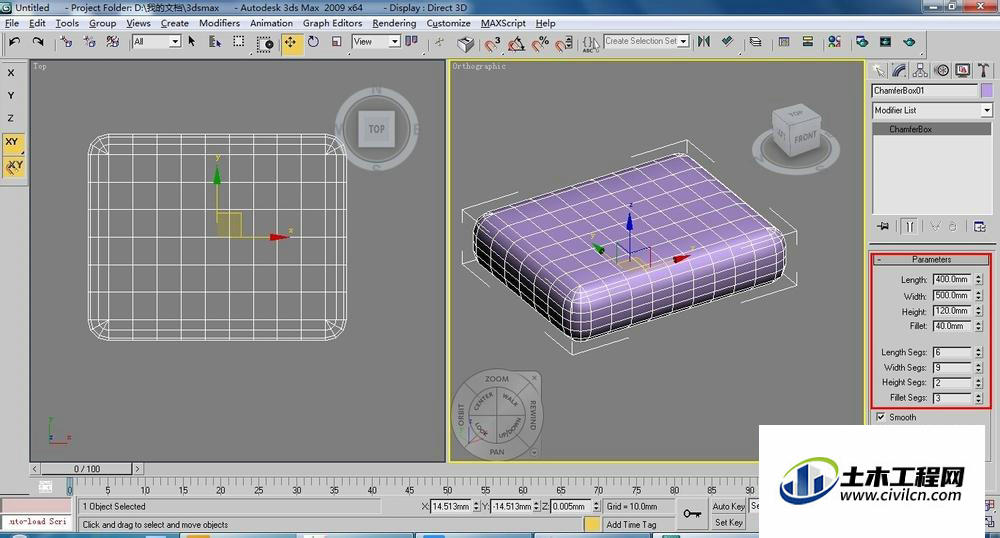
Task: Click the Use Pivot Point Center icon
Action: 411,42
